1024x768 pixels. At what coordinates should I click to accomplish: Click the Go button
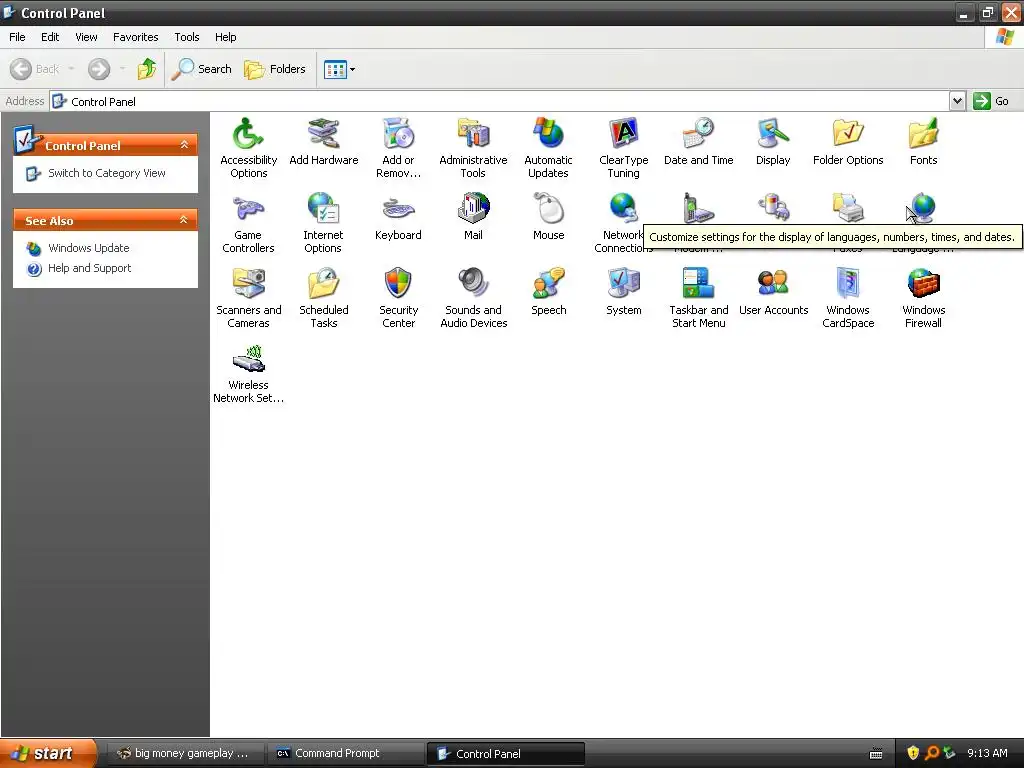[991, 101]
